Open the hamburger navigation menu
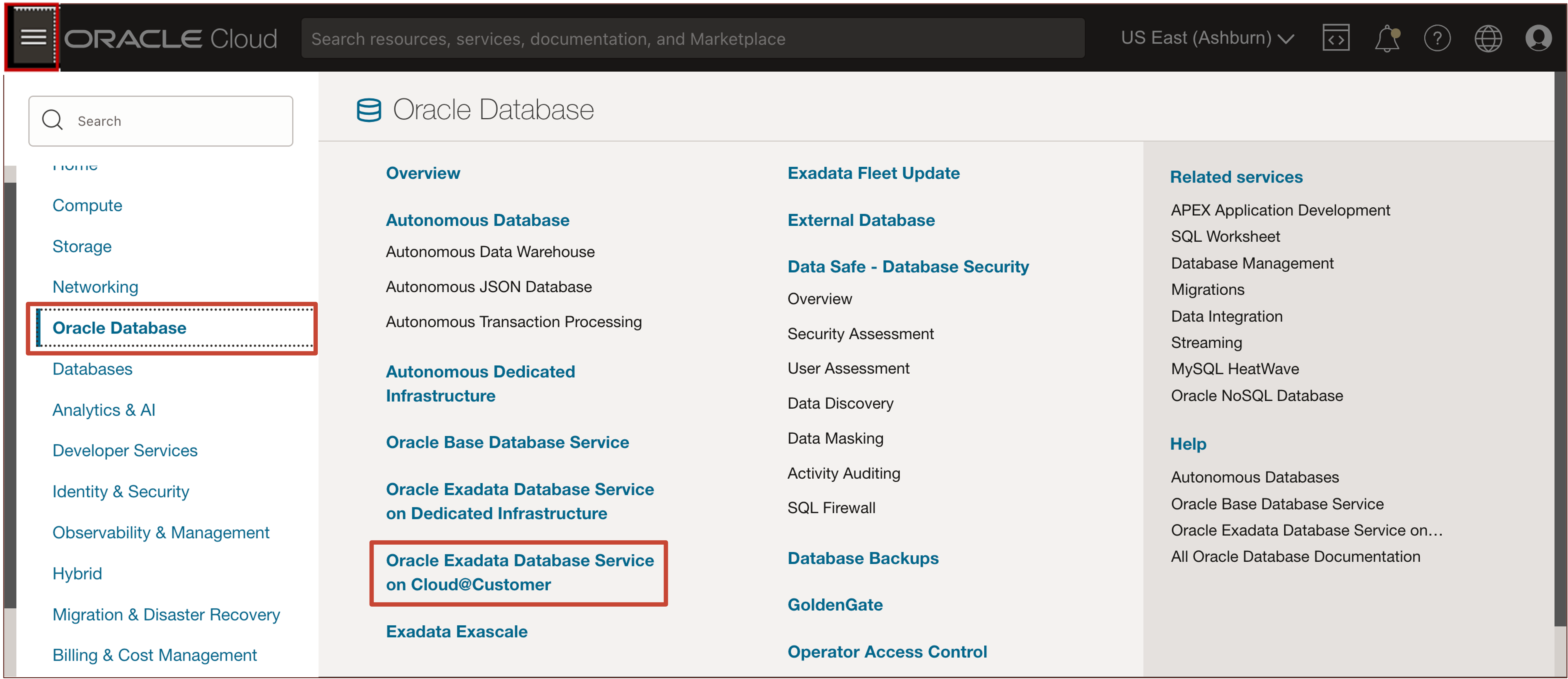Image resolution: width=1568 pixels, height=679 pixels. coord(33,38)
